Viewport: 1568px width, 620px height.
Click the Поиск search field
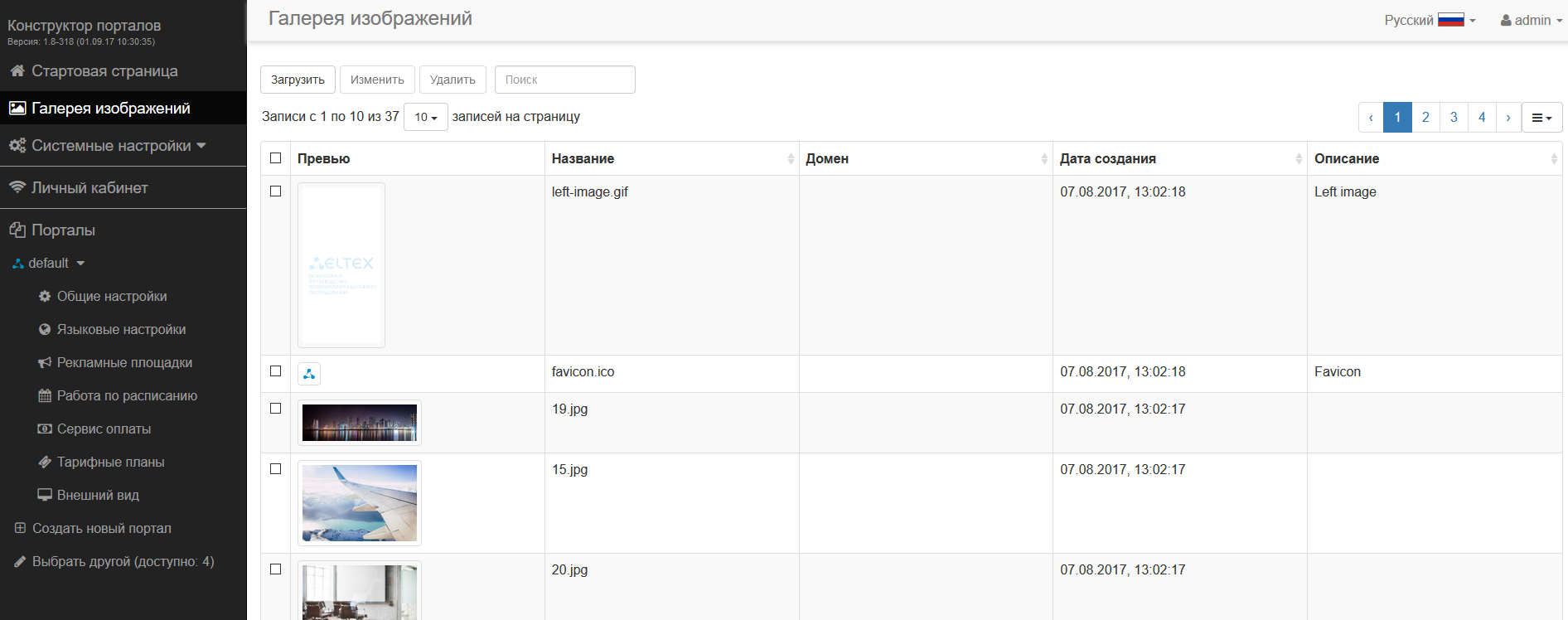tap(564, 80)
